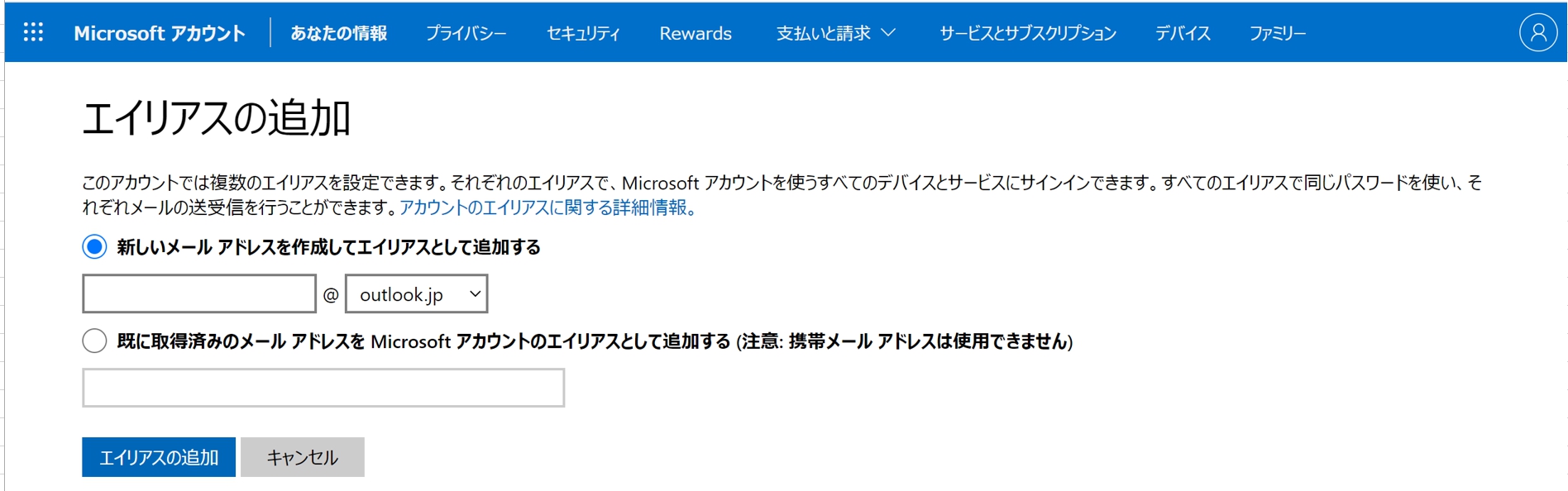Screen dimensions: 1568x491
Task: Open the Microsoft app launcher grid
Action: coord(33,32)
